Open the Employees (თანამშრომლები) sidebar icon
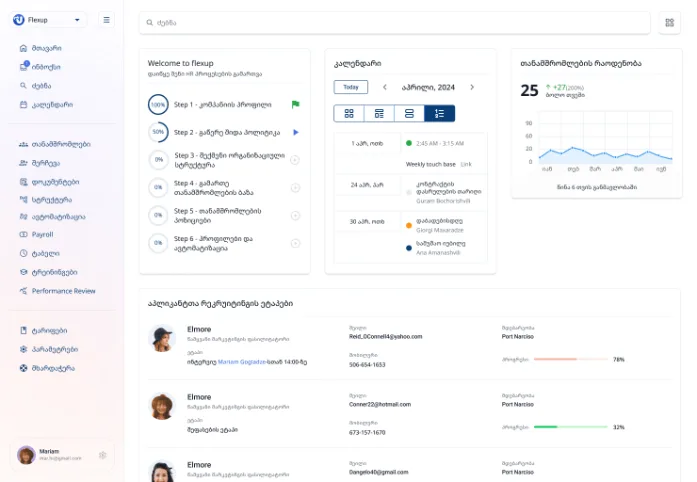Screen dimensions: 697x482 [23, 144]
